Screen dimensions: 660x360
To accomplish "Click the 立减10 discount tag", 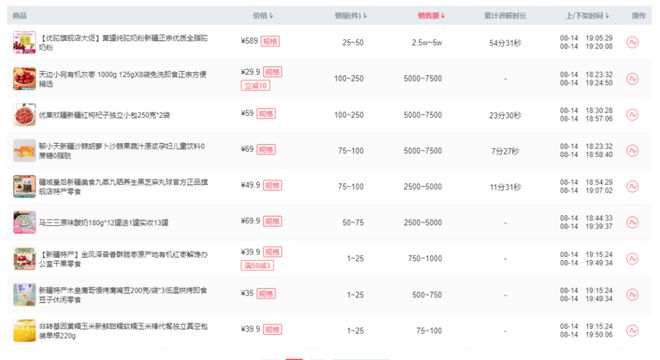I will (255, 85).
